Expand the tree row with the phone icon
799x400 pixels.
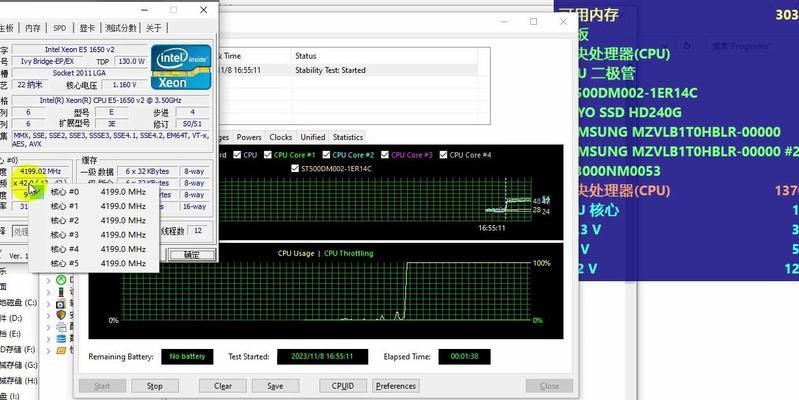pos(49,292)
